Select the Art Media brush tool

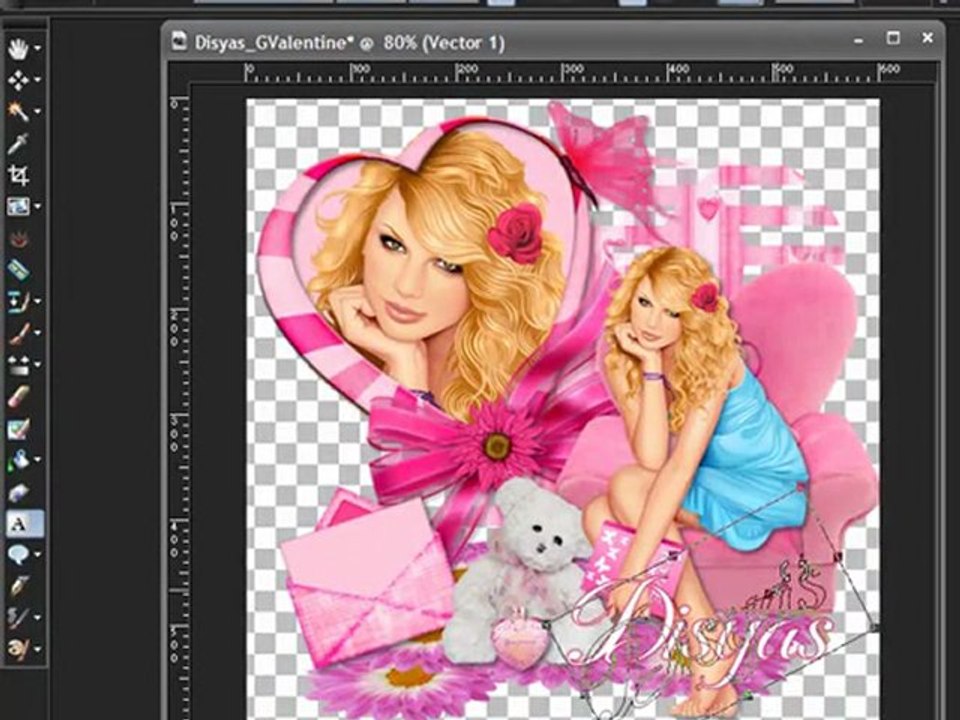[x=18, y=648]
